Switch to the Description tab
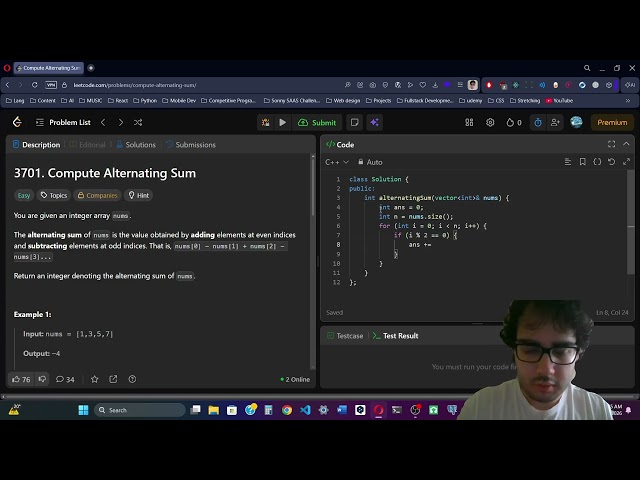This screenshot has width=640, height=480. [37, 144]
